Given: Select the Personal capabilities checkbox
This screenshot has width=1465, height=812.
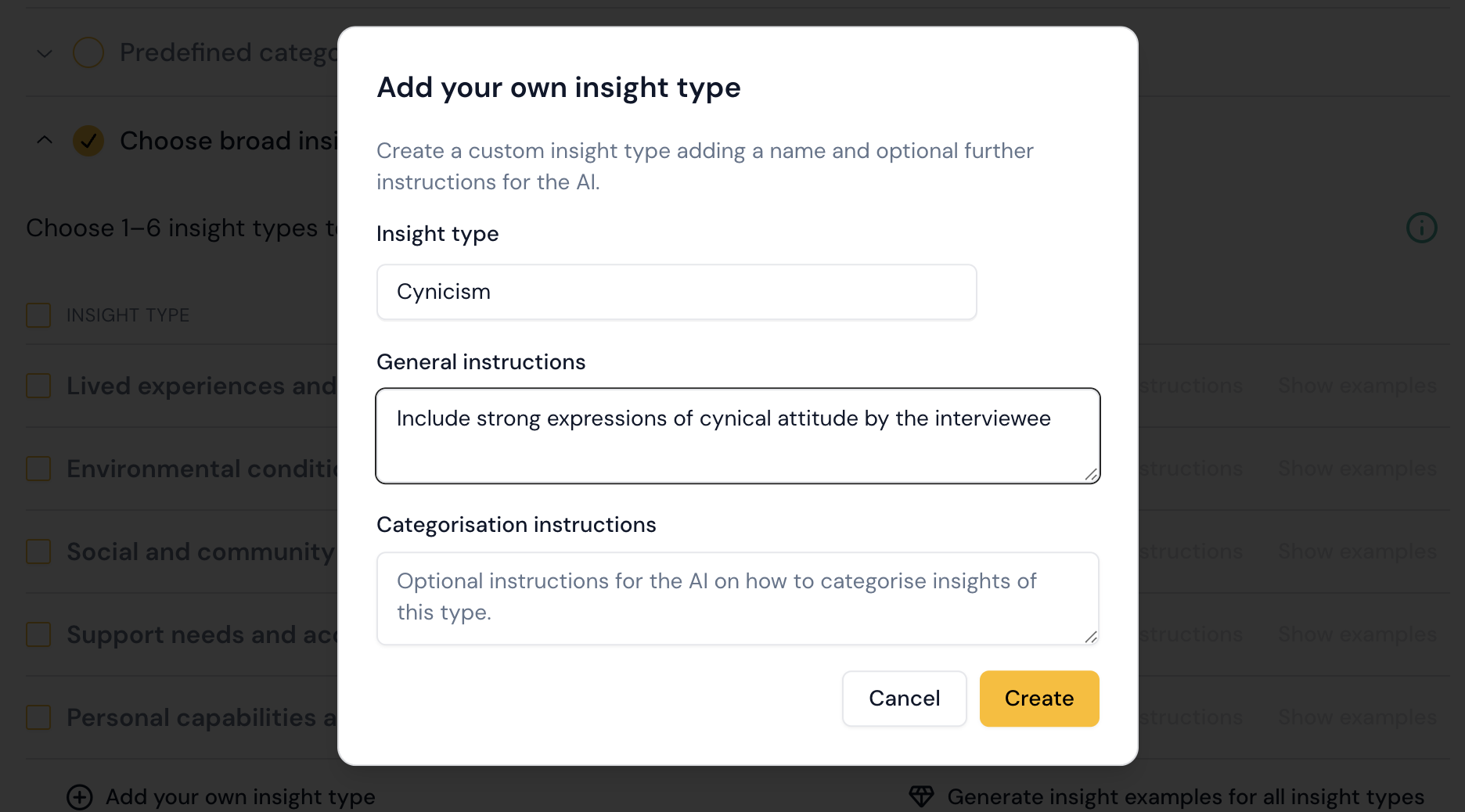Looking at the screenshot, I should 38,717.
